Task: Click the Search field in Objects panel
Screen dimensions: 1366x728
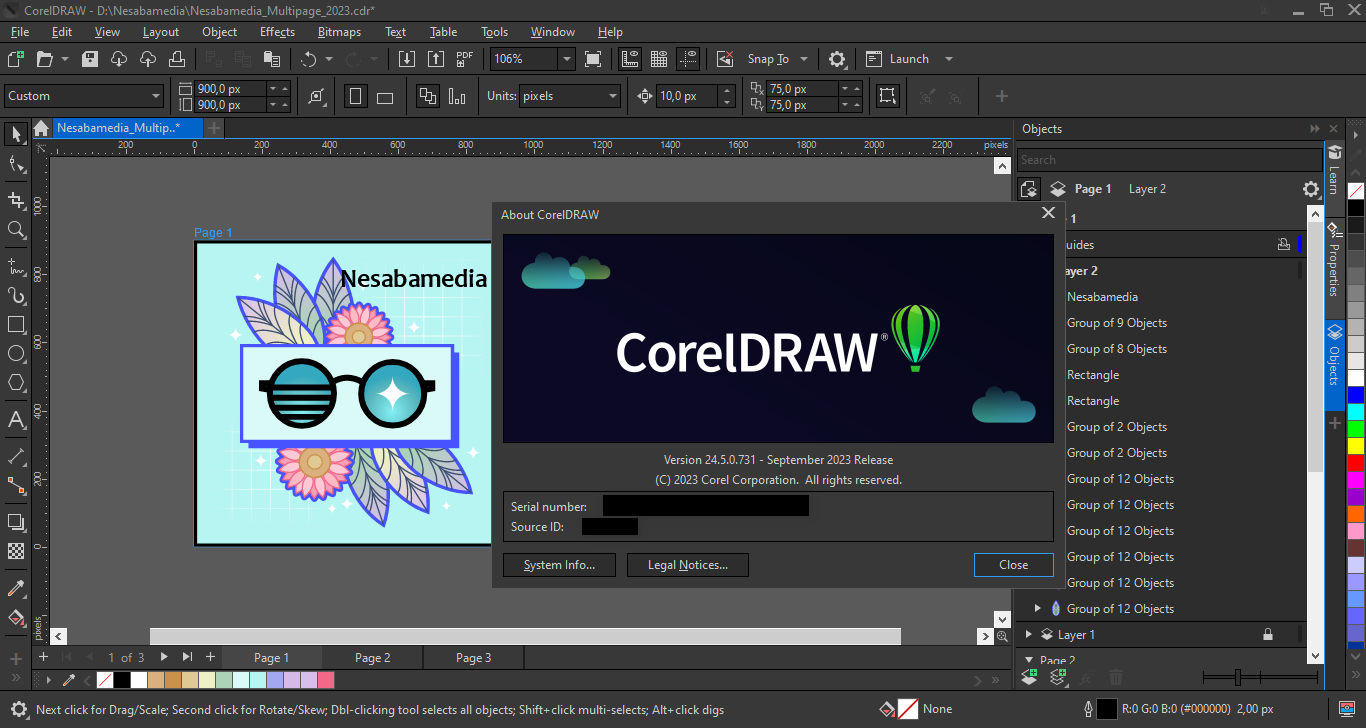Action: coord(1167,160)
